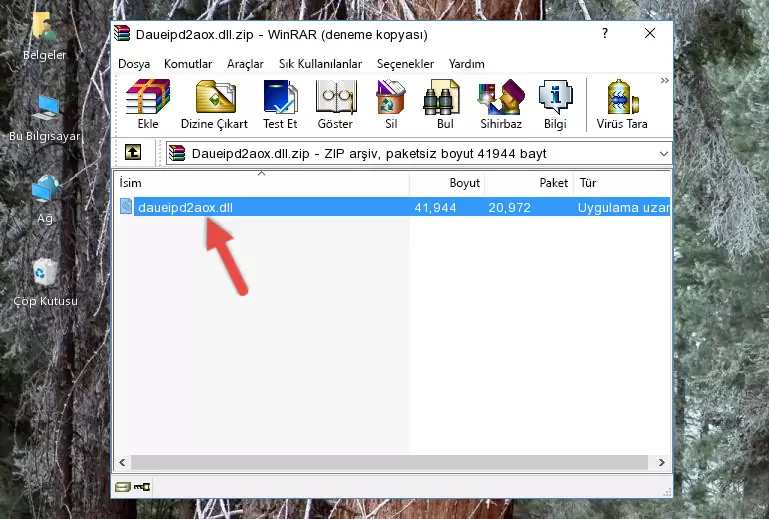Click the archive address field text
769x519 pixels.
pyautogui.click(x=369, y=154)
